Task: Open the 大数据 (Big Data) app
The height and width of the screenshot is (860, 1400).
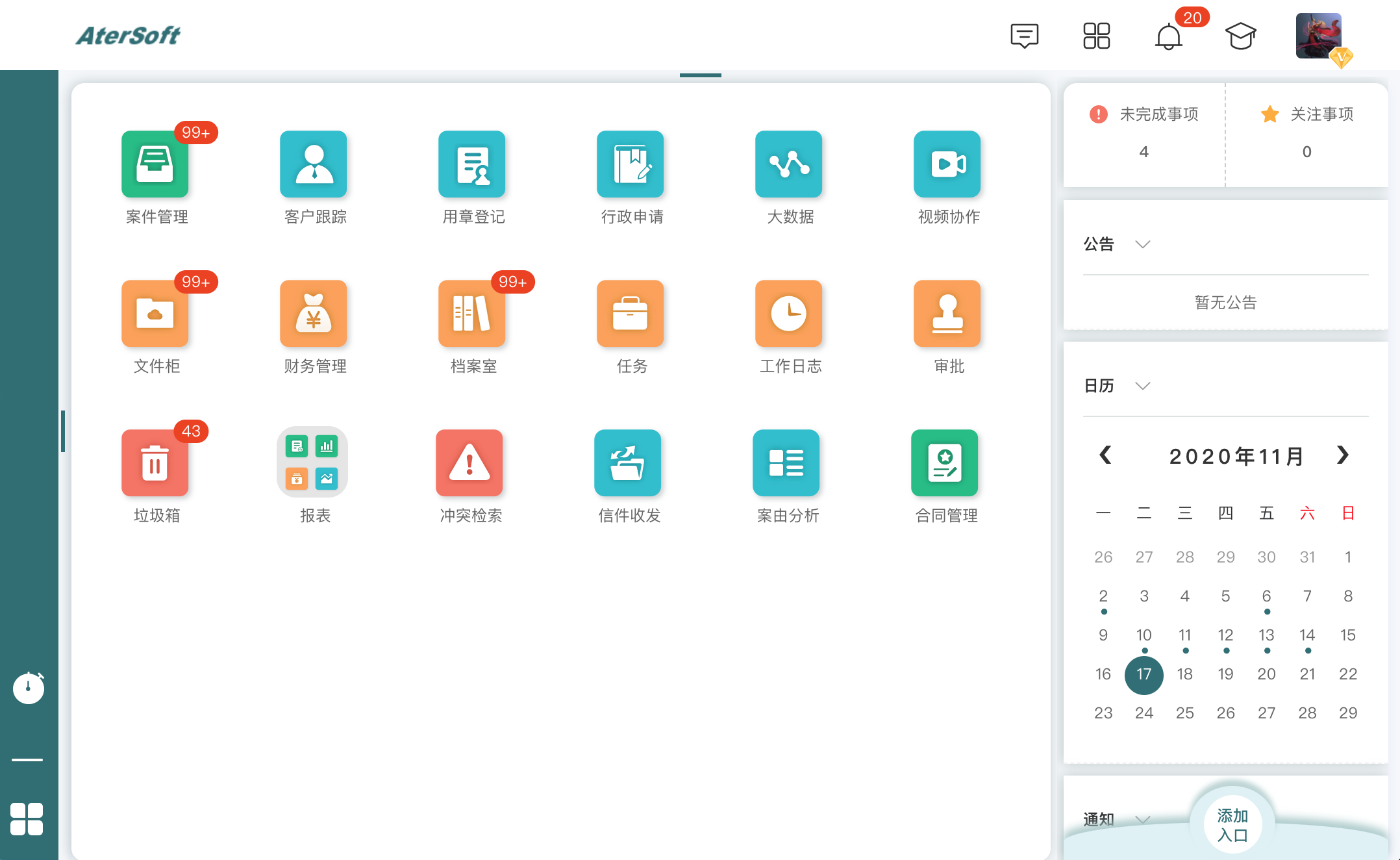Action: [x=788, y=164]
